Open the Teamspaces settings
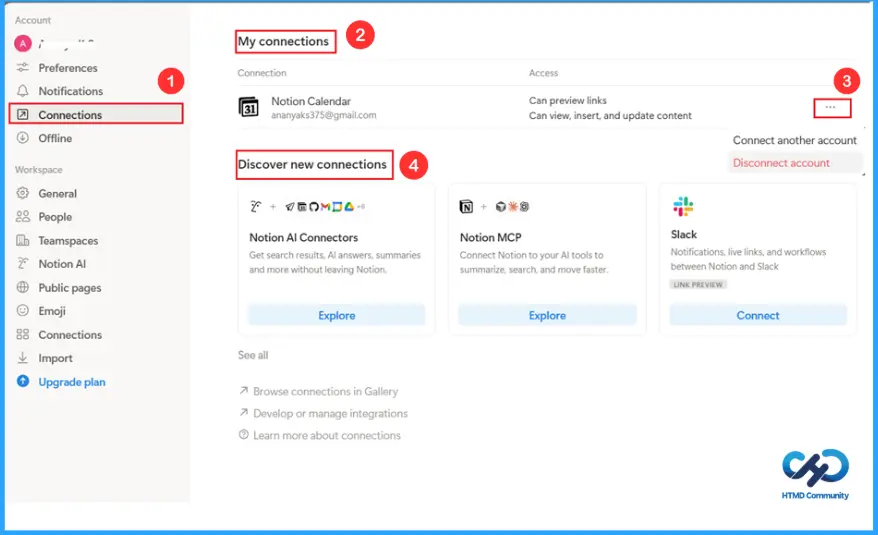The height and width of the screenshot is (535, 878). click(68, 240)
